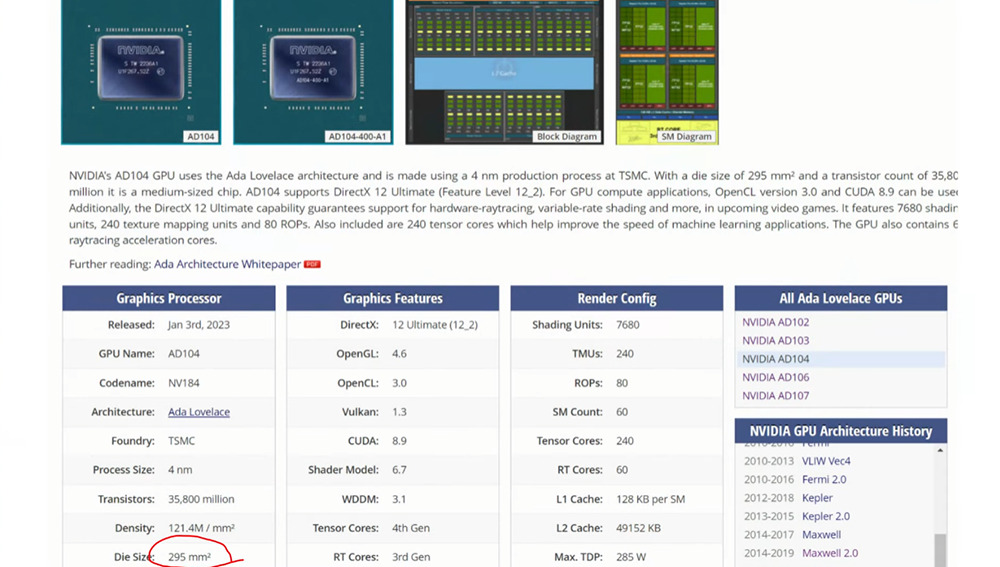Click the Shader Model value '6.7'

tap(399, 470)
